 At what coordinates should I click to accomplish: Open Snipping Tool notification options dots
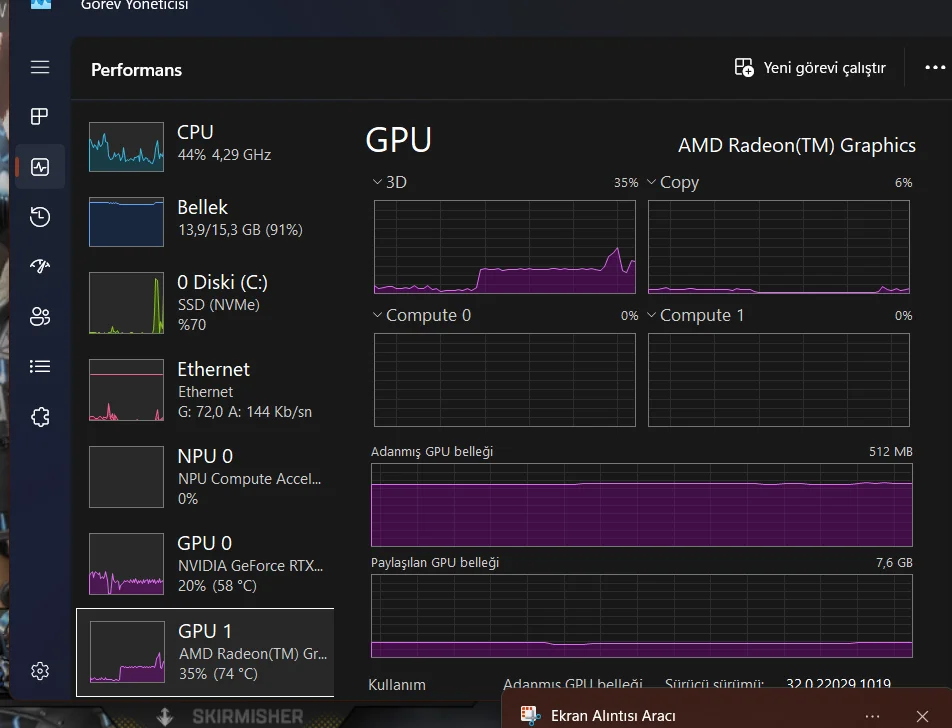[872, 716]
